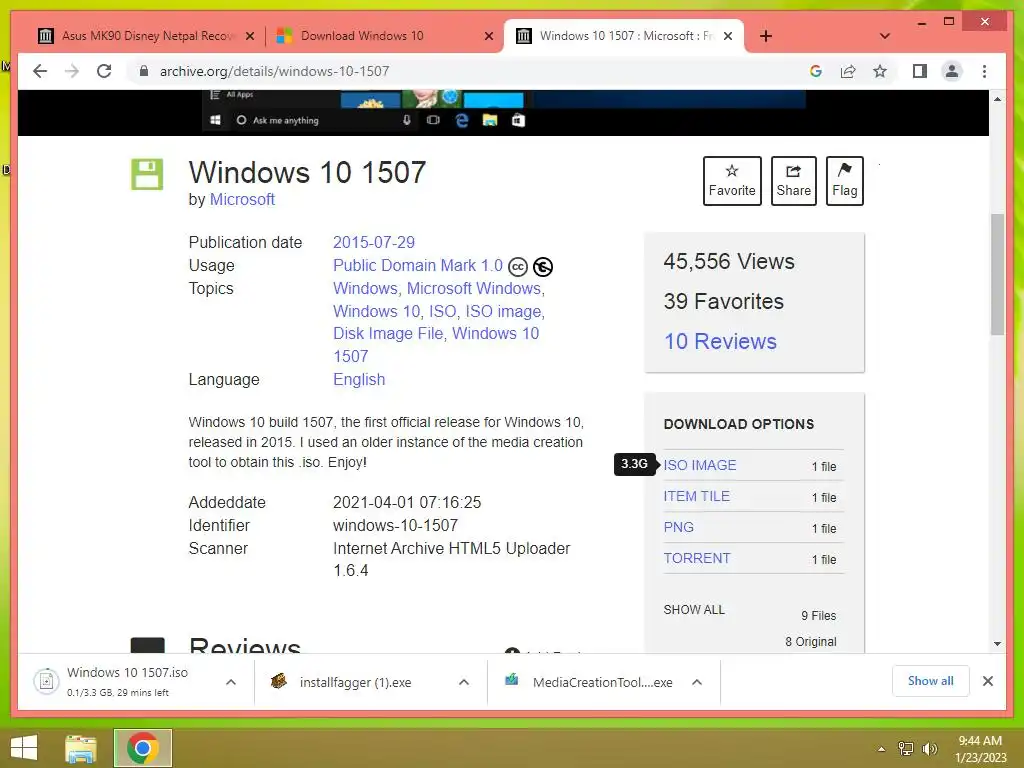Open the English language link
This screenshot has width=1024, height=768.
(359, 379)
